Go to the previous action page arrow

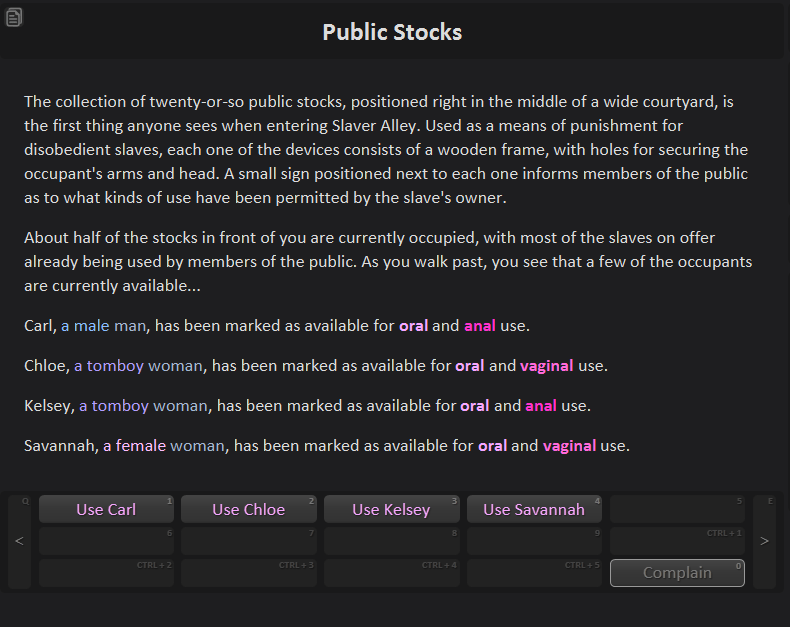[19, 541]
